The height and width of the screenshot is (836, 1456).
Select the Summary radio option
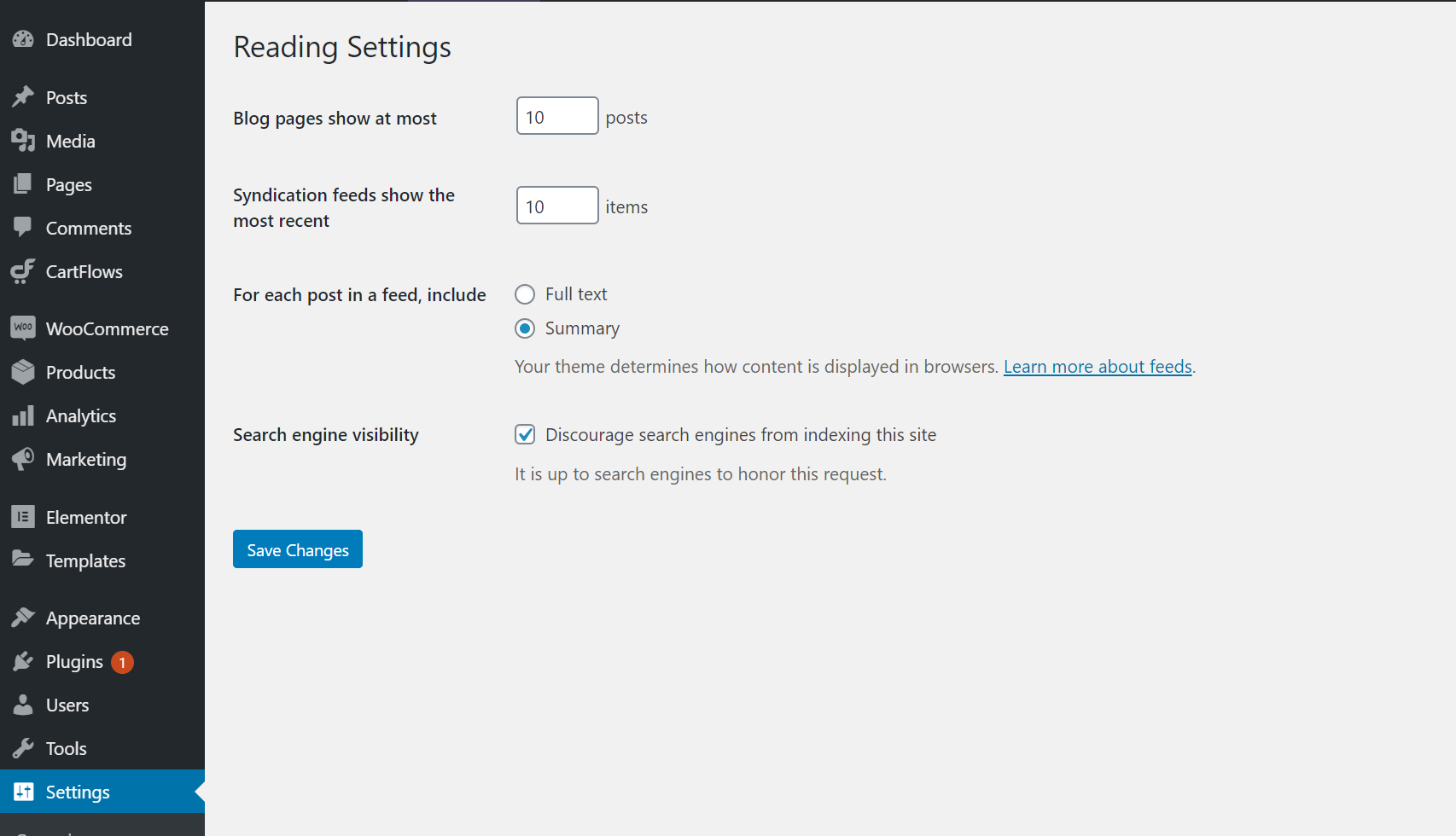525,328
